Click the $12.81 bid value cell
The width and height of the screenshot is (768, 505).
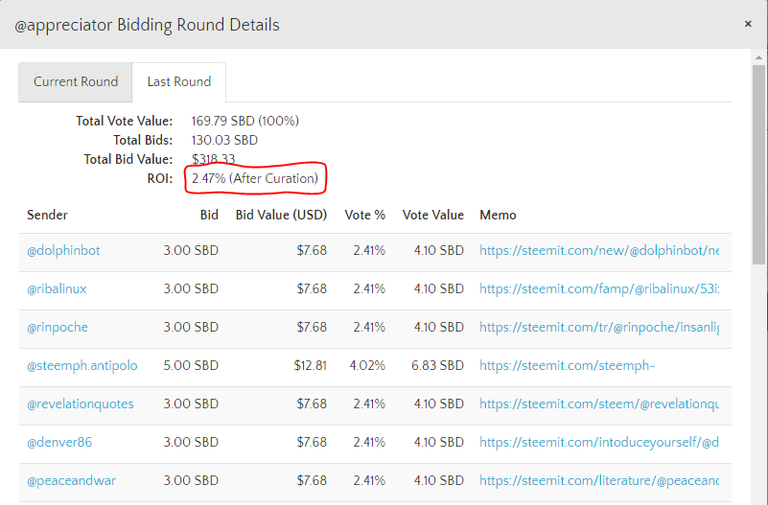pos(310,366)
